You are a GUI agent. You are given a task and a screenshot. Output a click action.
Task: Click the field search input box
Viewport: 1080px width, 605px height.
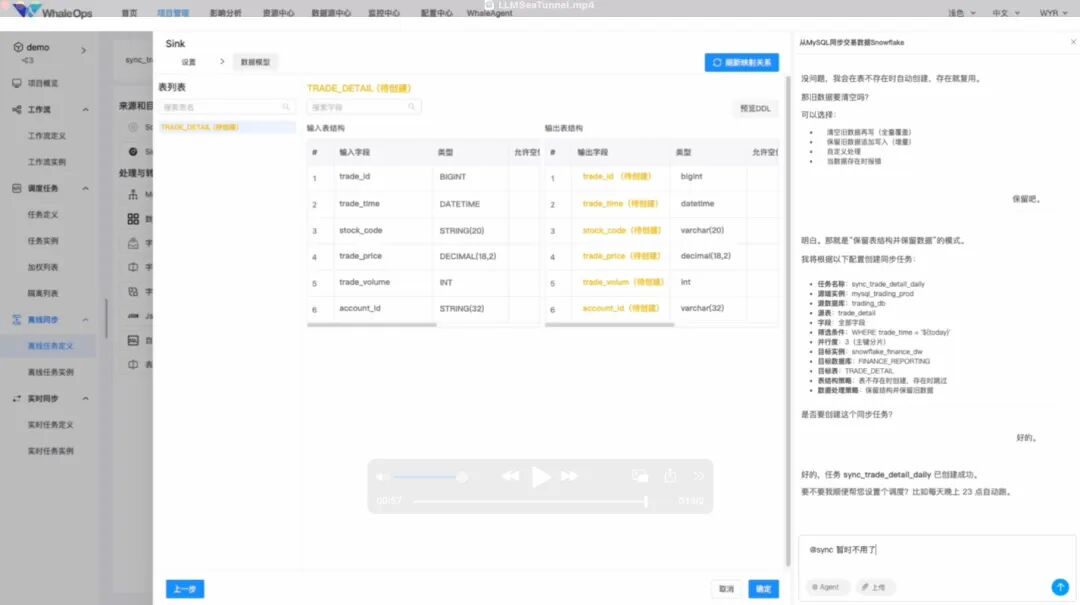coord(364,107)
